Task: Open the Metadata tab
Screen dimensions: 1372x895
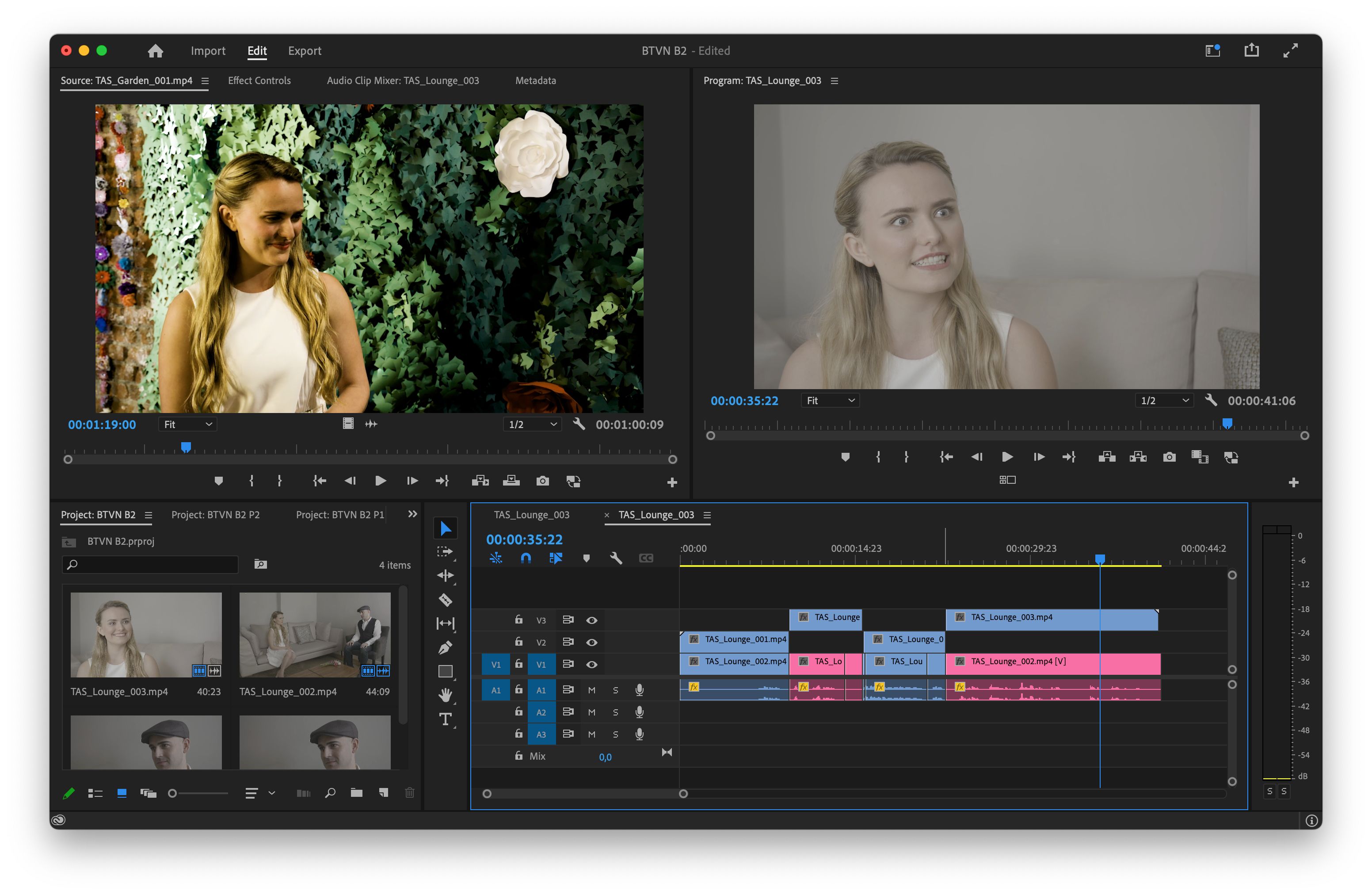Action: coord(536,81)
